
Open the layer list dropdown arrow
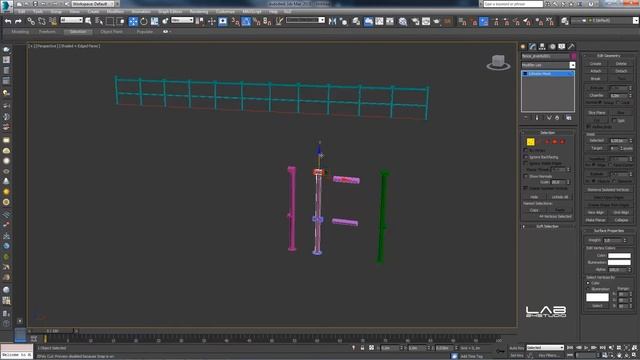(636, 20)
